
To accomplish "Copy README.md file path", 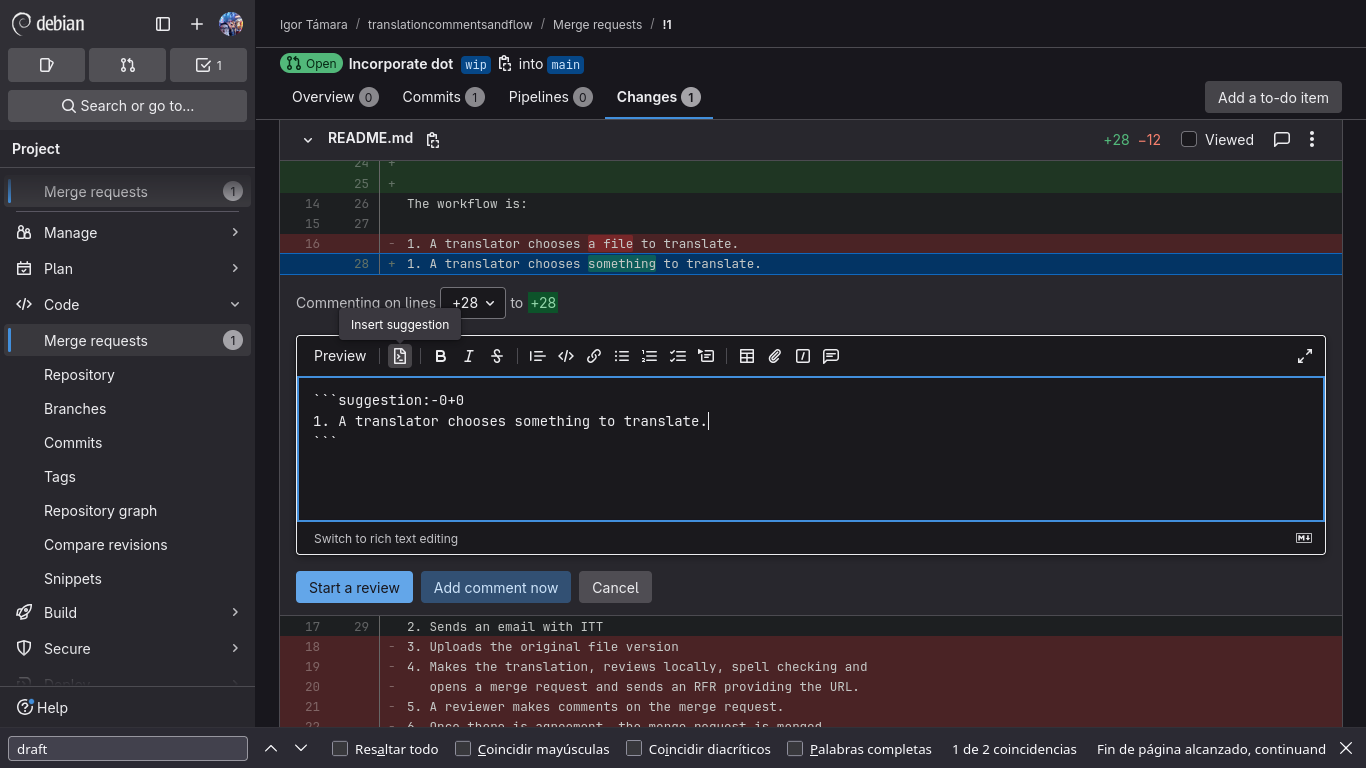I will 433,140.
